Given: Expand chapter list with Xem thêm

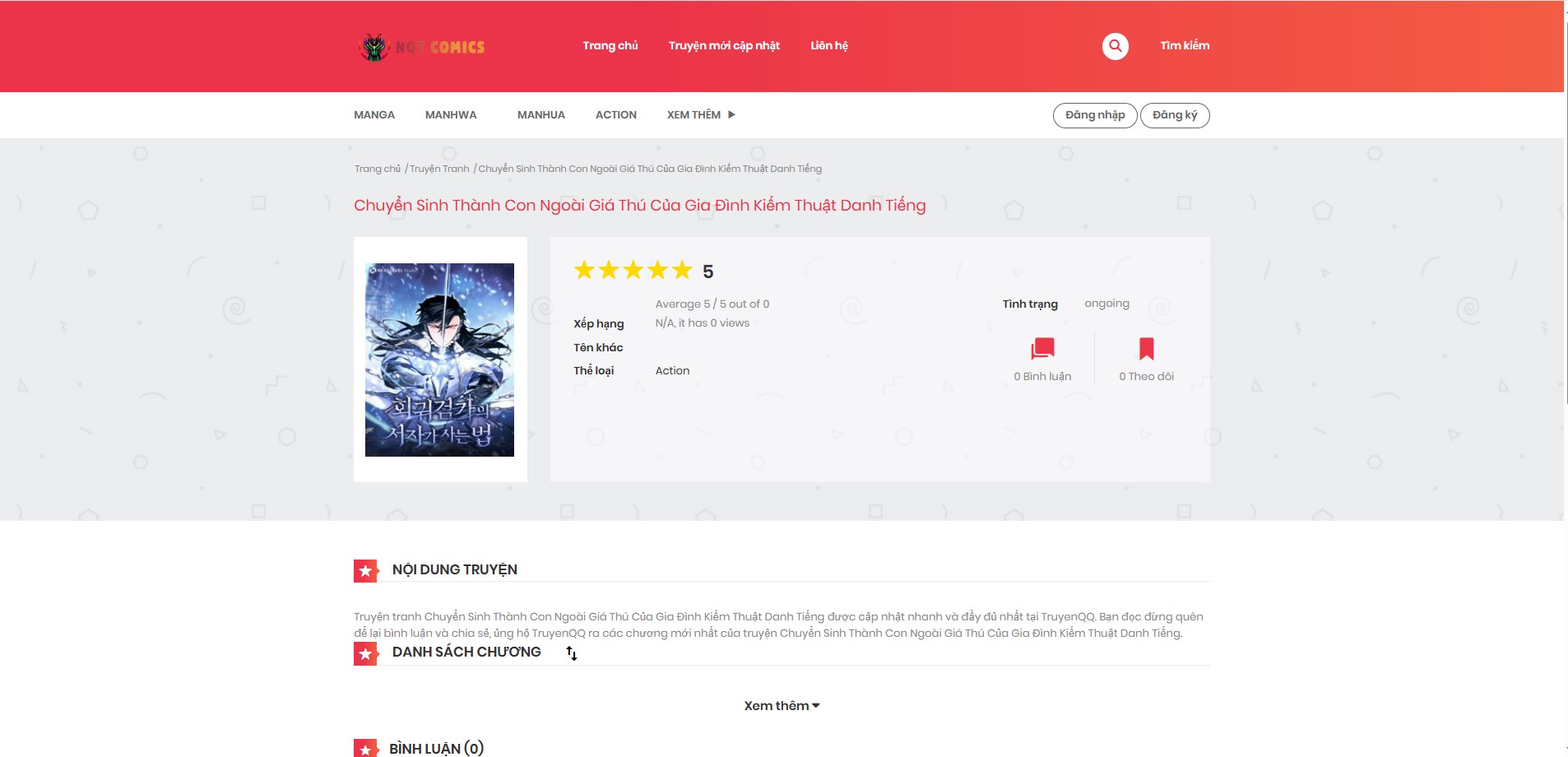Looking at the screenshot, I should (x=782, y=706).
